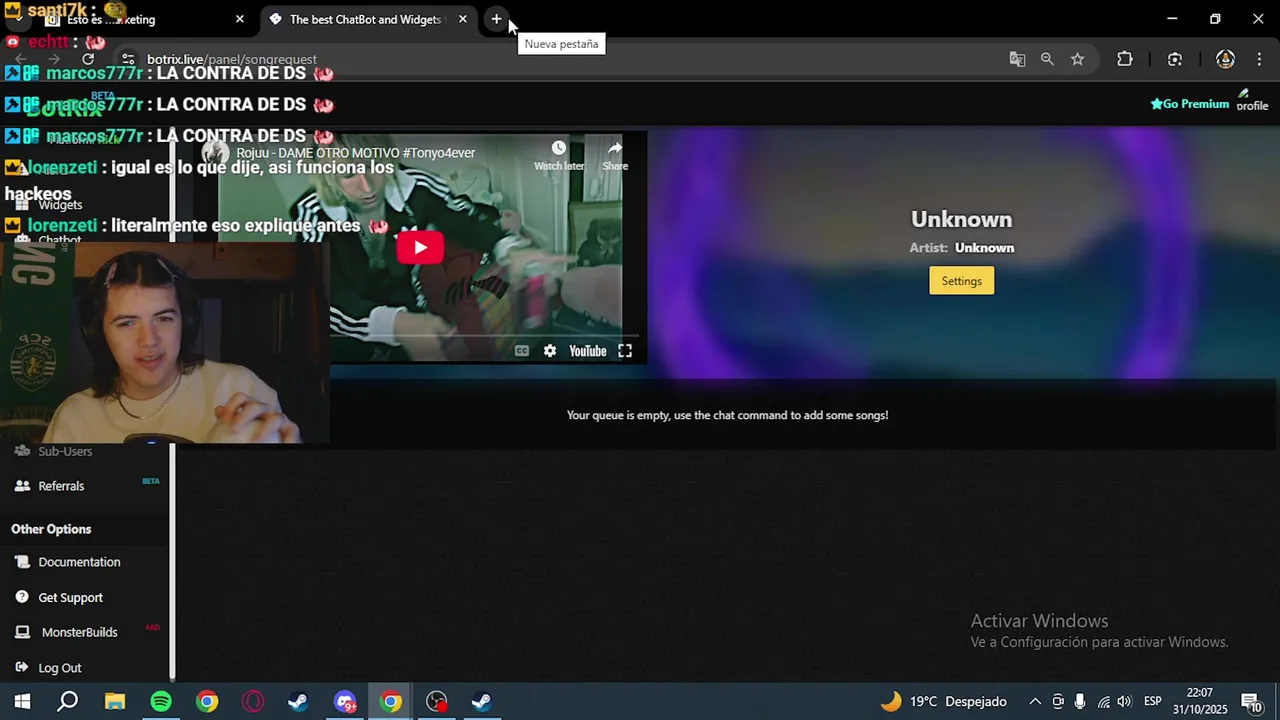Open Opera GX from the taskbar
This screenshot has height=720, width=1280.
coord(253,702)
